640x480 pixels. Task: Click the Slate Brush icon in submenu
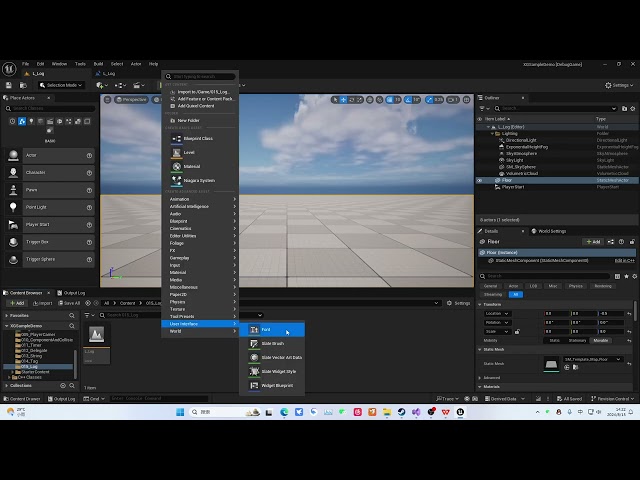click(254, 344)
